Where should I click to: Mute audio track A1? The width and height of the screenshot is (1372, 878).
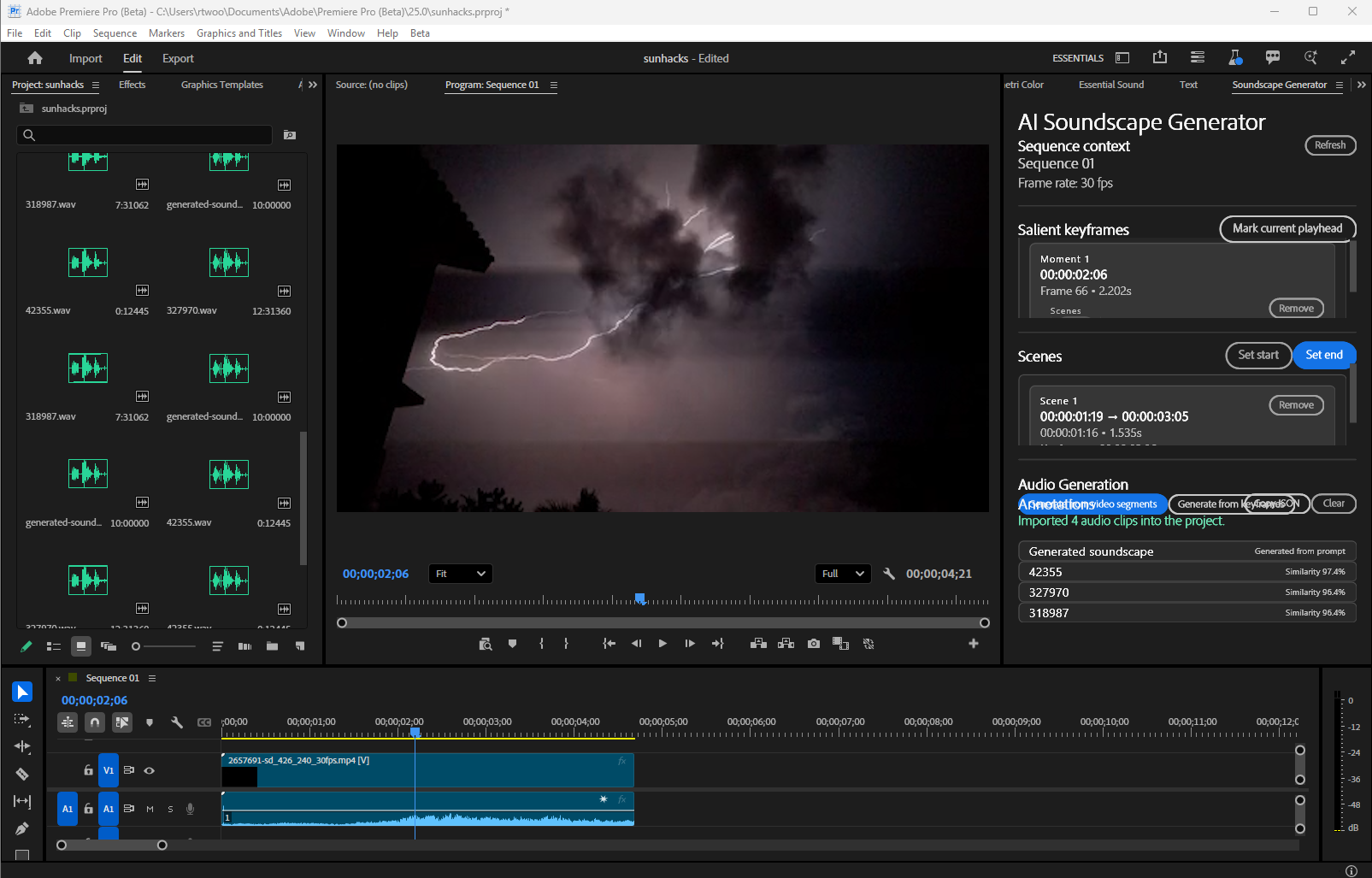(x=150, y=809)
